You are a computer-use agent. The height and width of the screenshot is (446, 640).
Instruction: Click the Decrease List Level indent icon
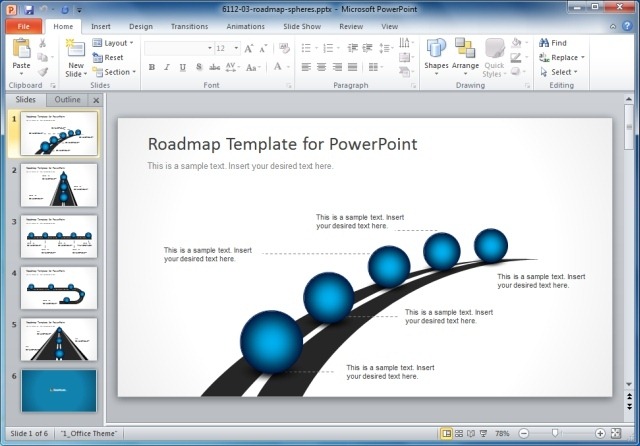[353, 48]
